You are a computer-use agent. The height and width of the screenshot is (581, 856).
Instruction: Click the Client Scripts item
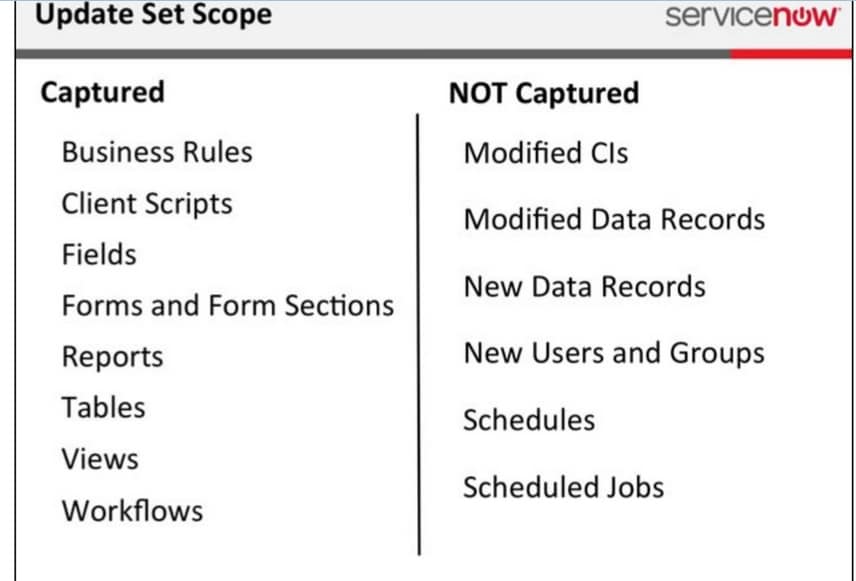coord(147,204)
